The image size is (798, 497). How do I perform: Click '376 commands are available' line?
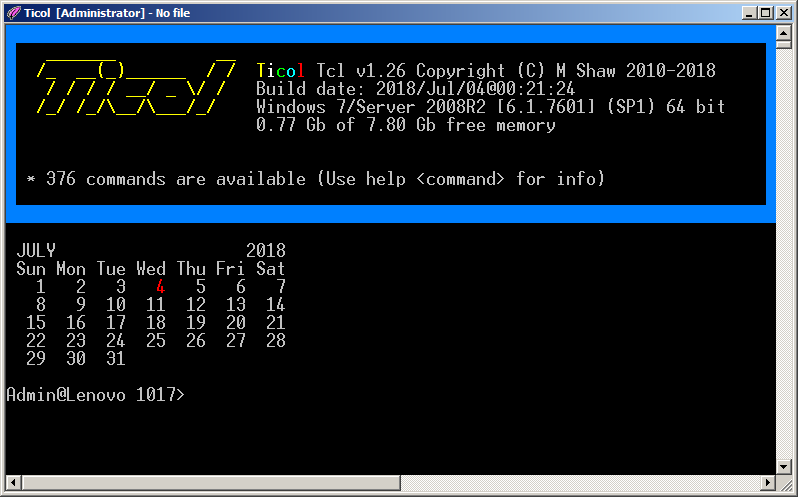(x=316, y=179)
